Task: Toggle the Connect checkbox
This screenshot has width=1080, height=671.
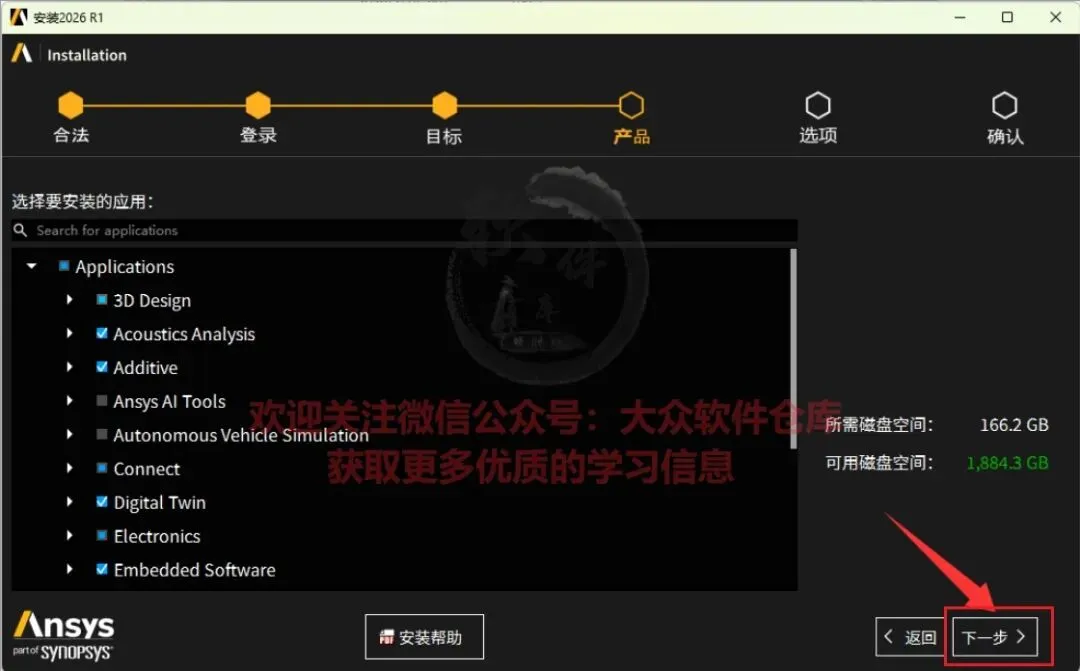Action: point(102,468)
